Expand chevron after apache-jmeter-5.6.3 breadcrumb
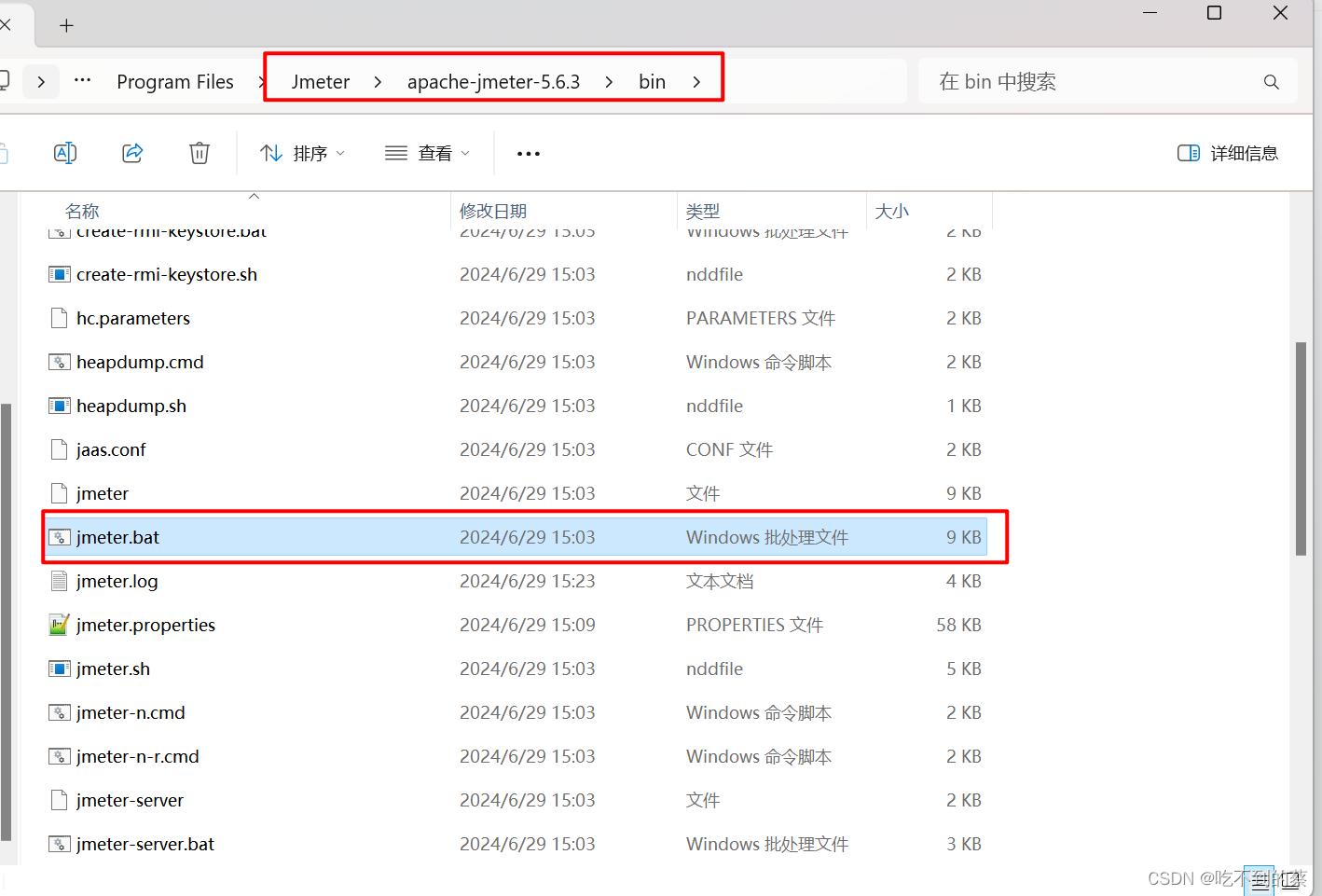 609,82
